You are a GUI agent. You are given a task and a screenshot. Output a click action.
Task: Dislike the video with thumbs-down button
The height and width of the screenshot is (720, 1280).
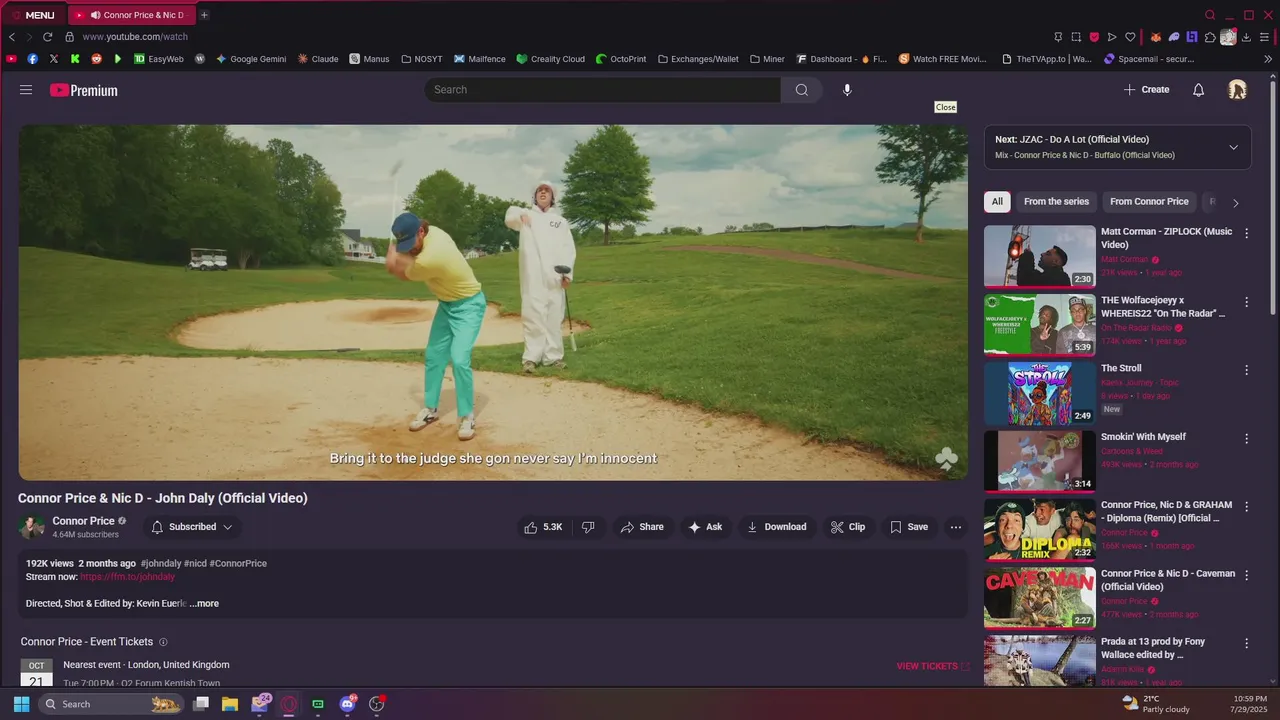588,527
